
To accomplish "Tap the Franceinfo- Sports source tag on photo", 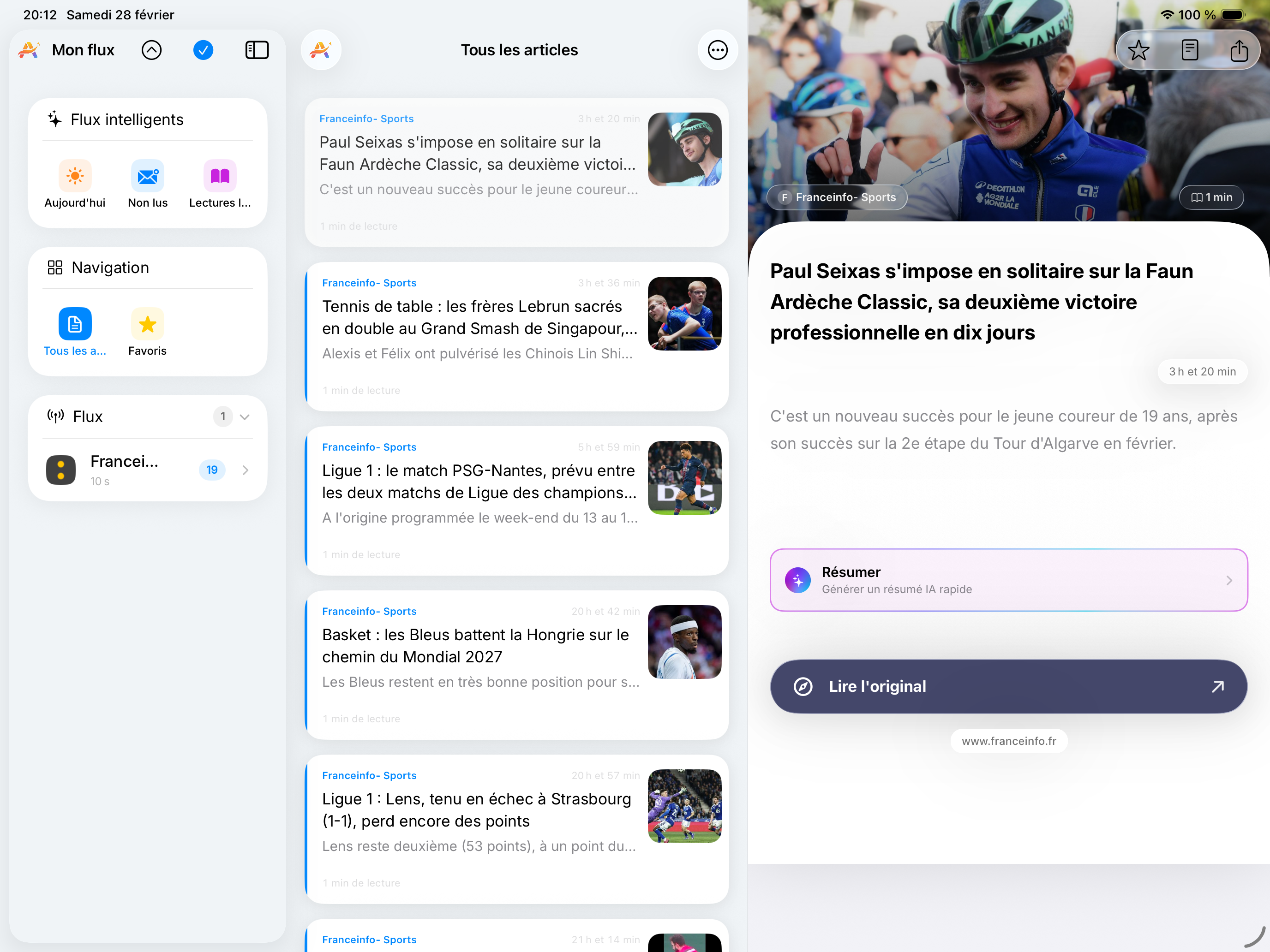I will pyautogui.click(x=837, y=197).
